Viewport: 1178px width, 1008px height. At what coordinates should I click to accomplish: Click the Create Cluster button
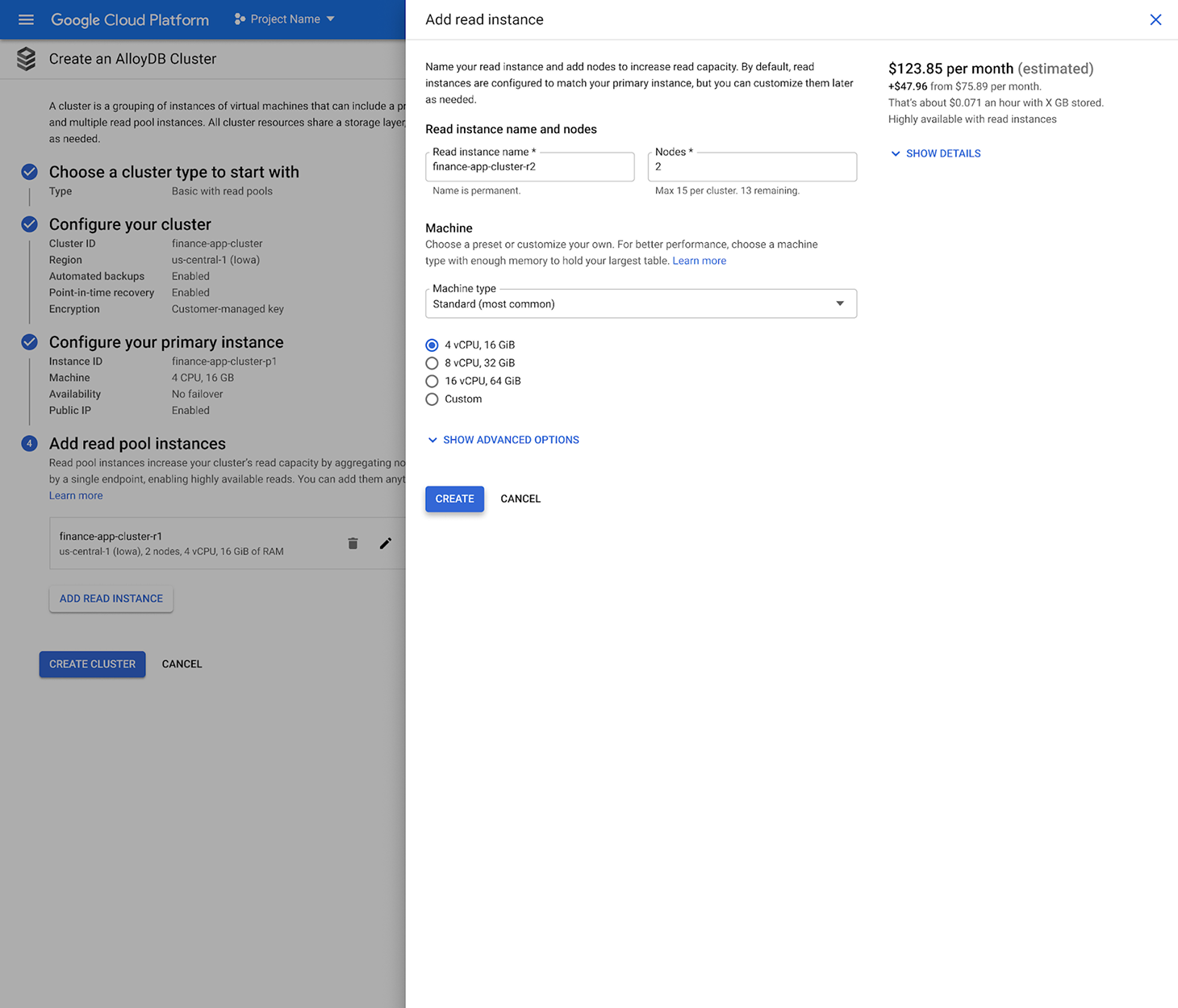[x=92, y=664]
